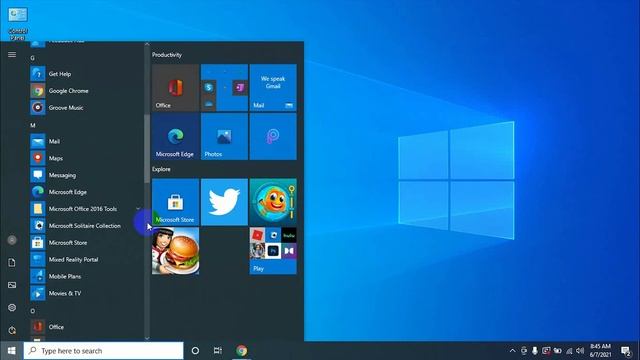This screenshot has height=360, width=640.
Task: Open network status in system tray
Action: (x=569, y=351)
